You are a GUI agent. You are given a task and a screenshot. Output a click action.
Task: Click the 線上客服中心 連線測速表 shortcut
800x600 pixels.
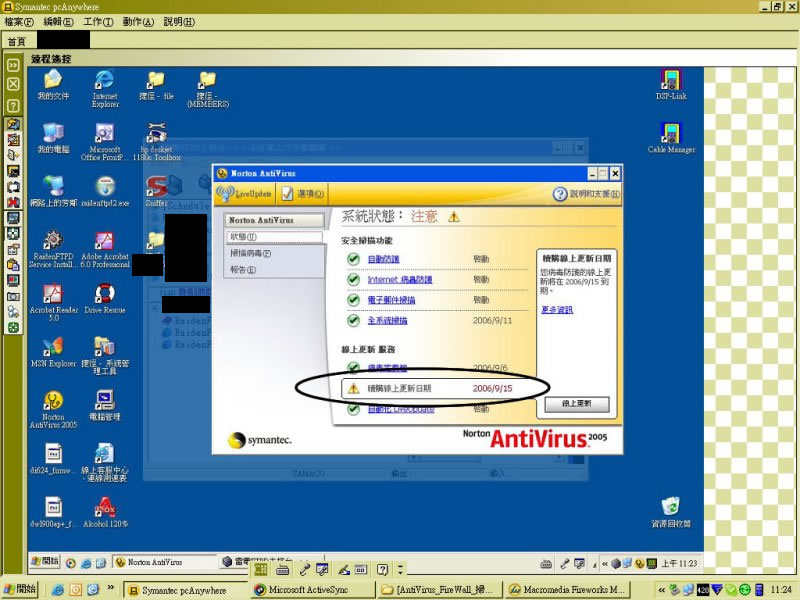(105, 463)
